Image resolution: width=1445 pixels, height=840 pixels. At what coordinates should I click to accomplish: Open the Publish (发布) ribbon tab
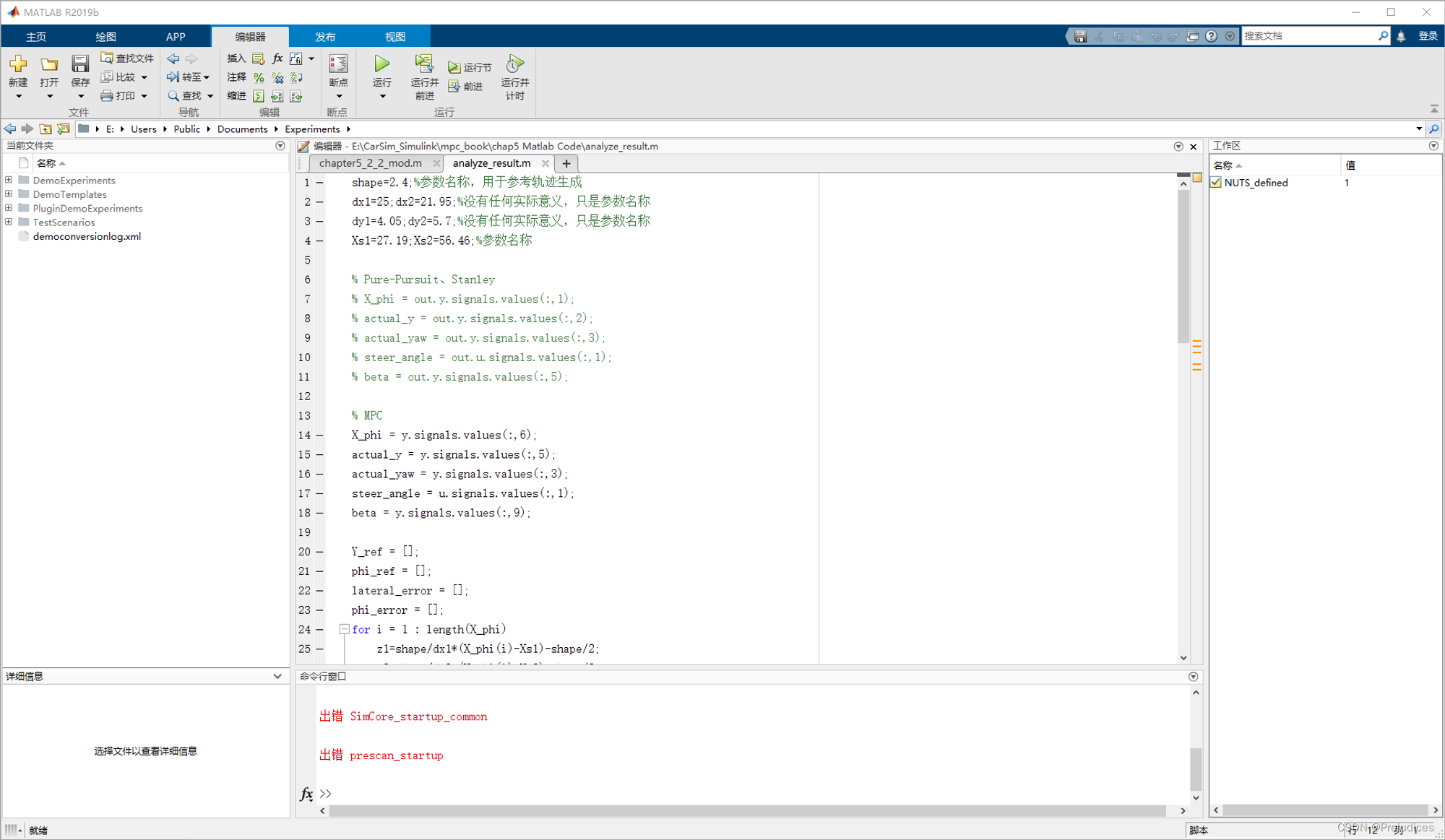coord(325,36)
